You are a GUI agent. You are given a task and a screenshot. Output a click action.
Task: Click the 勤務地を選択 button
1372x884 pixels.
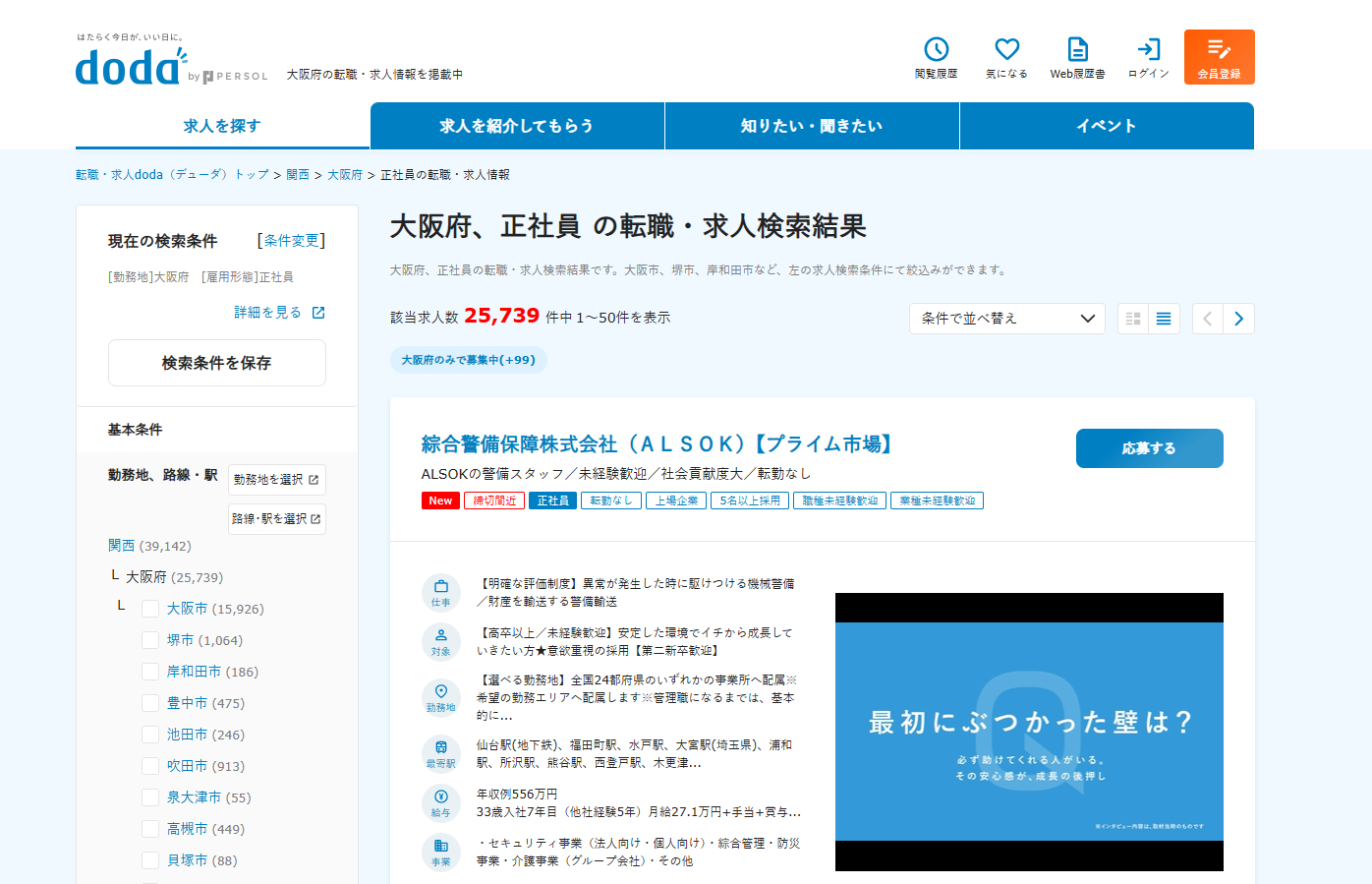pyautogui.click(x=277, y=480)
